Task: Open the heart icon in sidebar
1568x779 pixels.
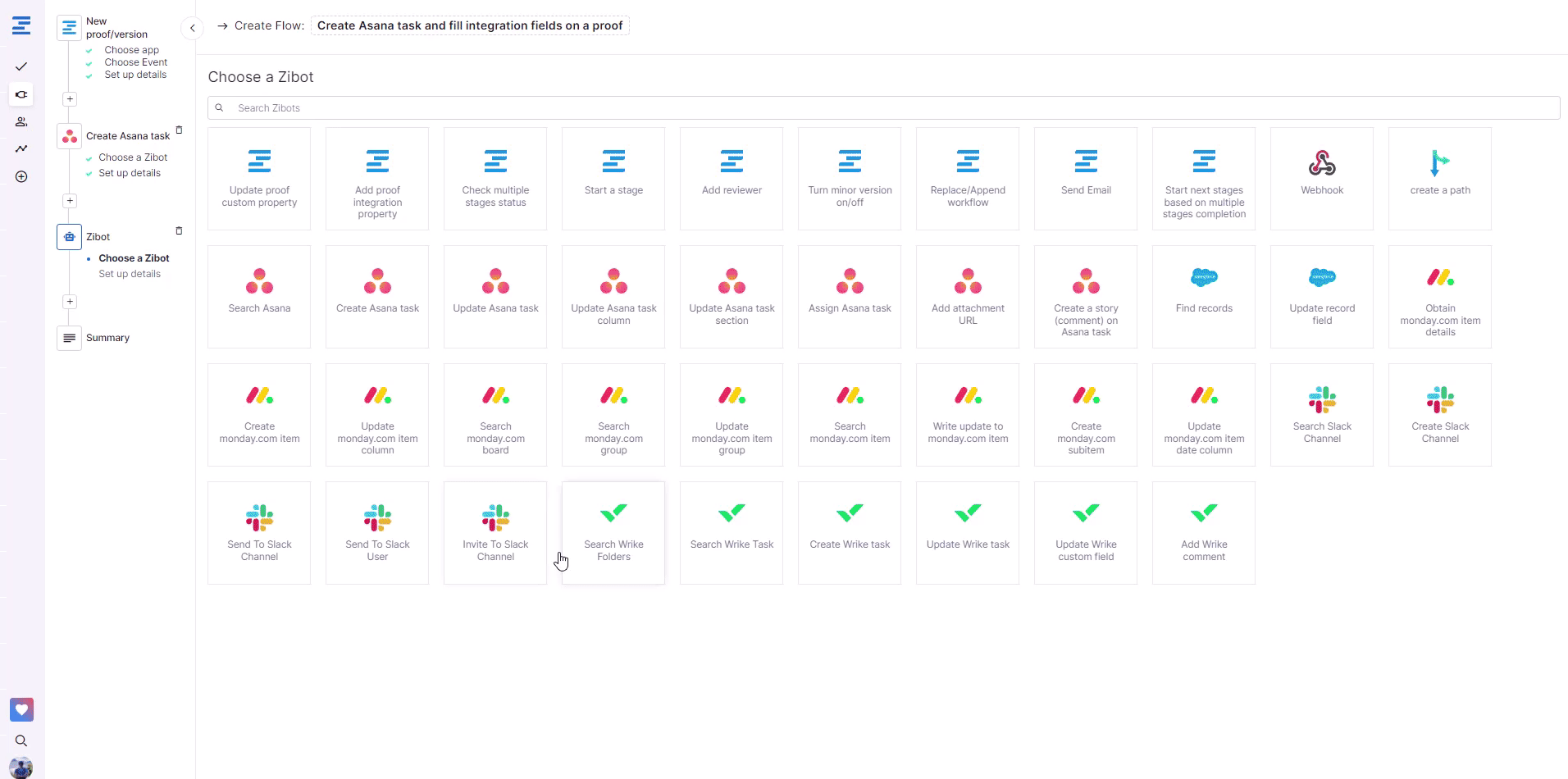Action: pos(21,709)
